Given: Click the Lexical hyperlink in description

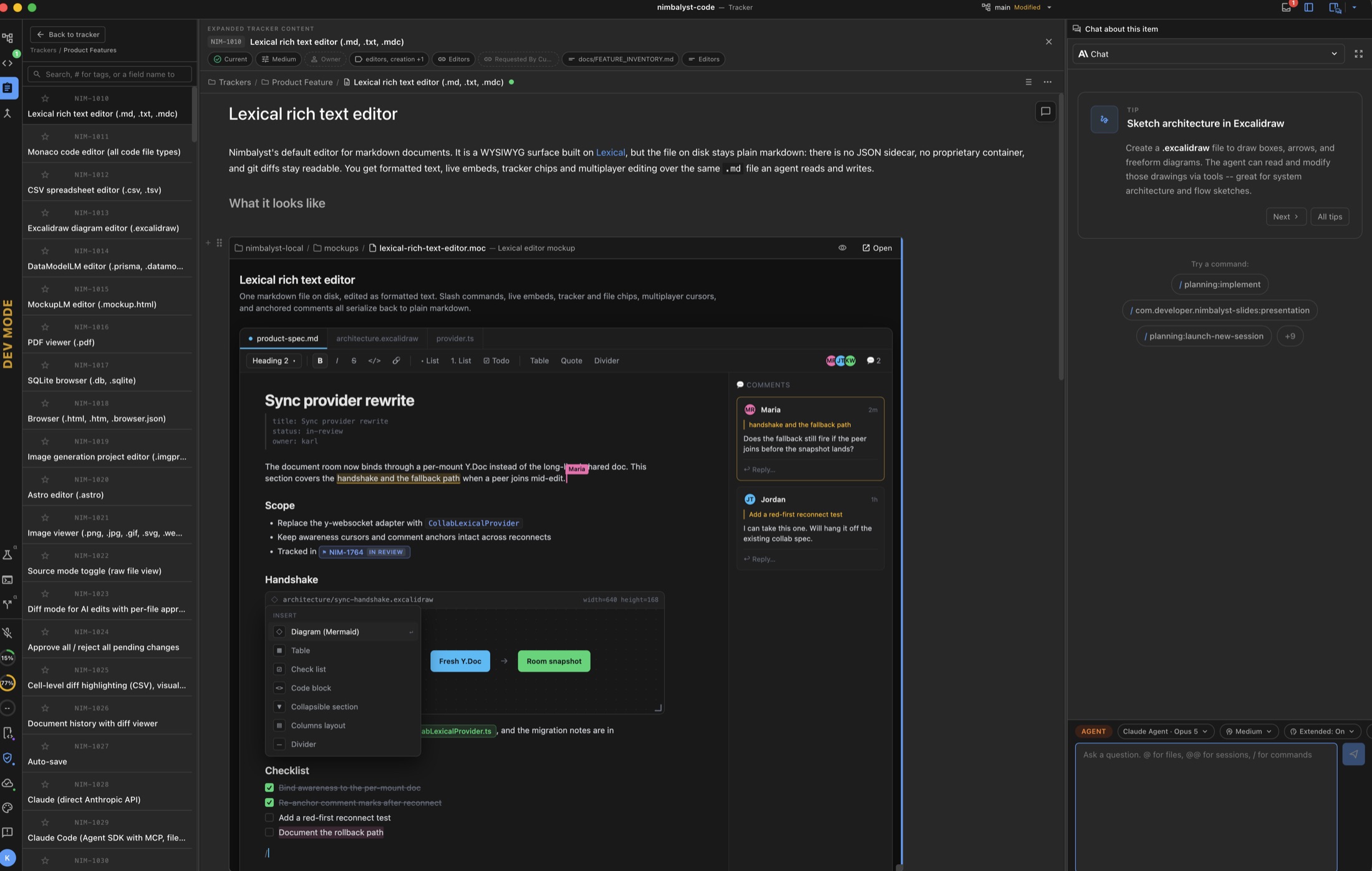Looking at the screenshot, I should click(610, 153).
